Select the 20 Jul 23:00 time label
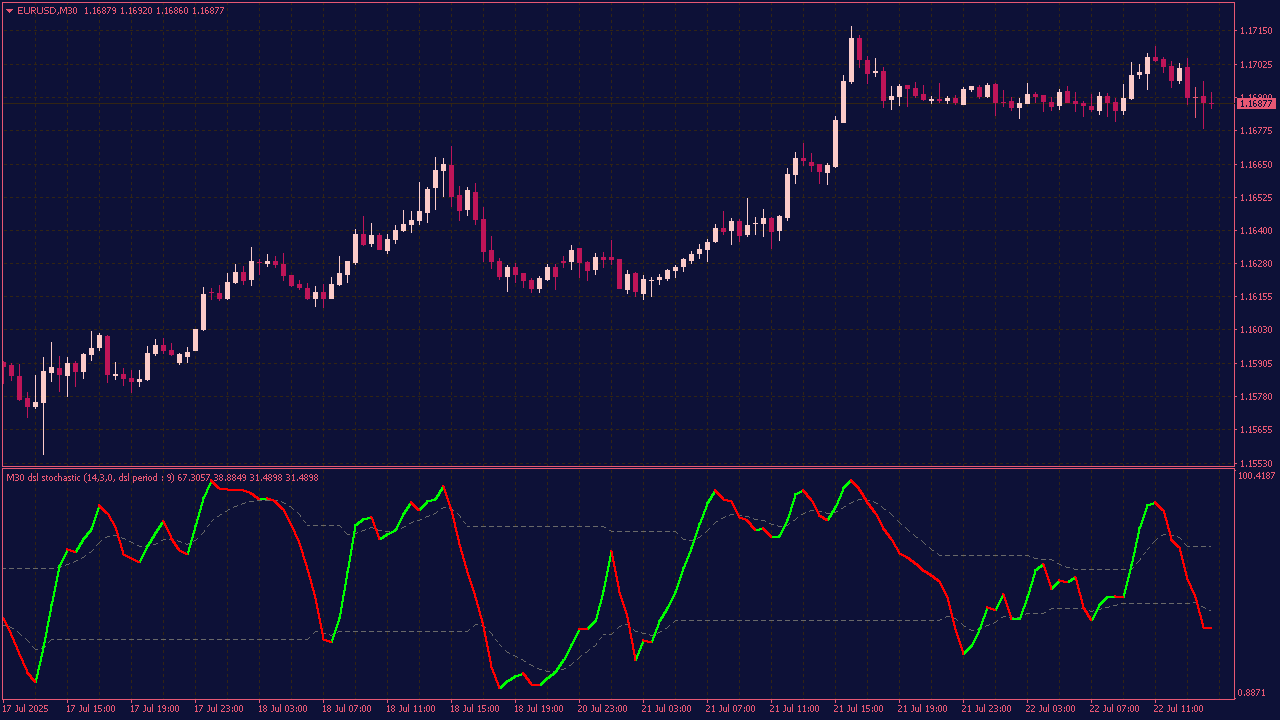Image resolution: width=1280 pixels, height=720 pixels. tap(603, 709)
